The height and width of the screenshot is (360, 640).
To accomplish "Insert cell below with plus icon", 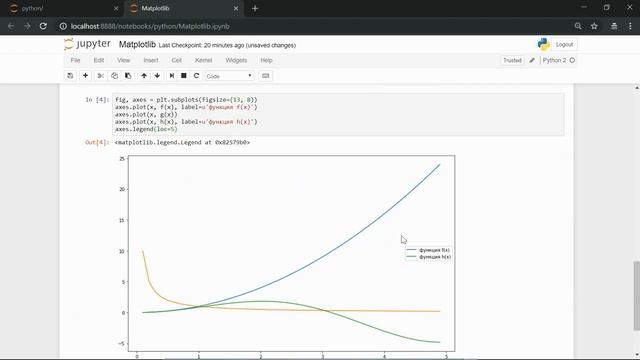I will pos(85,76).
